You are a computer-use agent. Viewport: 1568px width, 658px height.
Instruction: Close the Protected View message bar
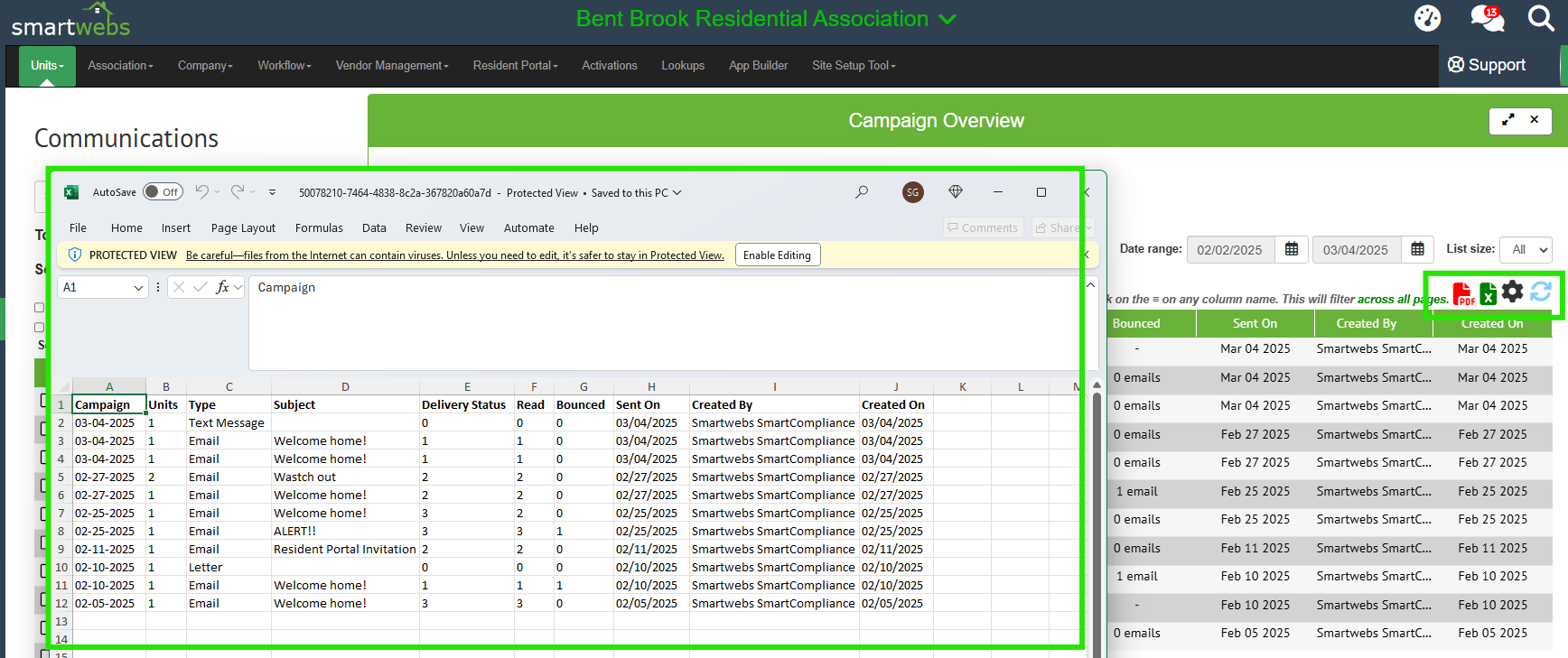pos(1087,255)
